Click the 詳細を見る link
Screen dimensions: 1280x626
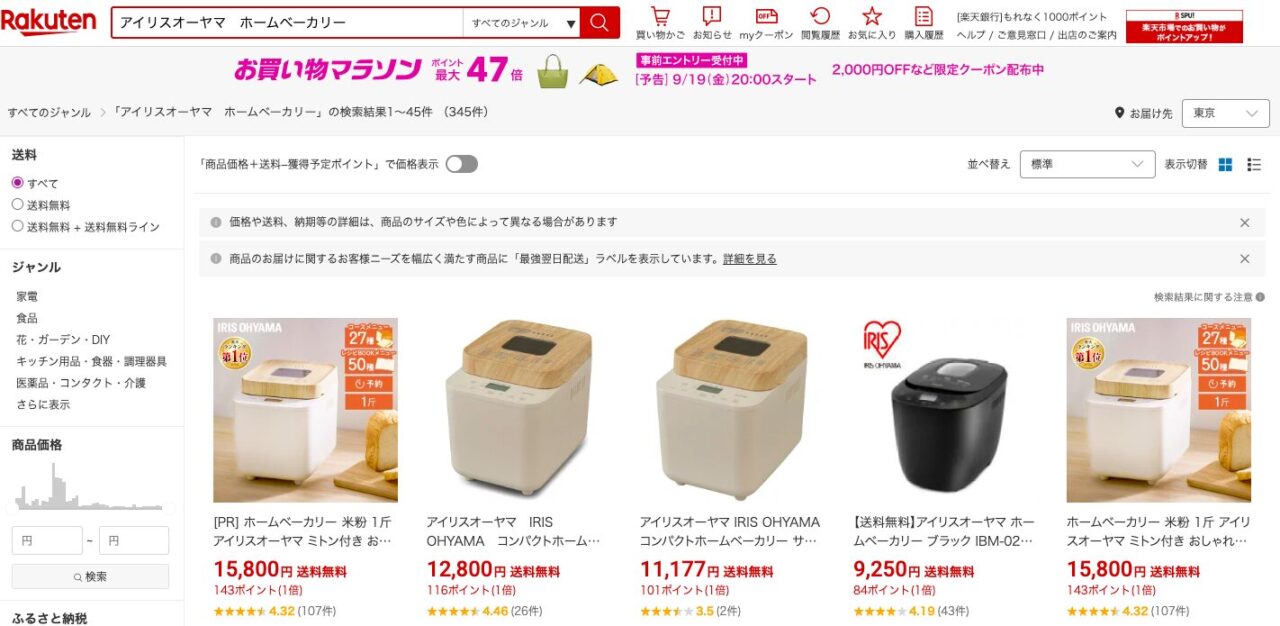pyautogui.click(x=750, y=259)
